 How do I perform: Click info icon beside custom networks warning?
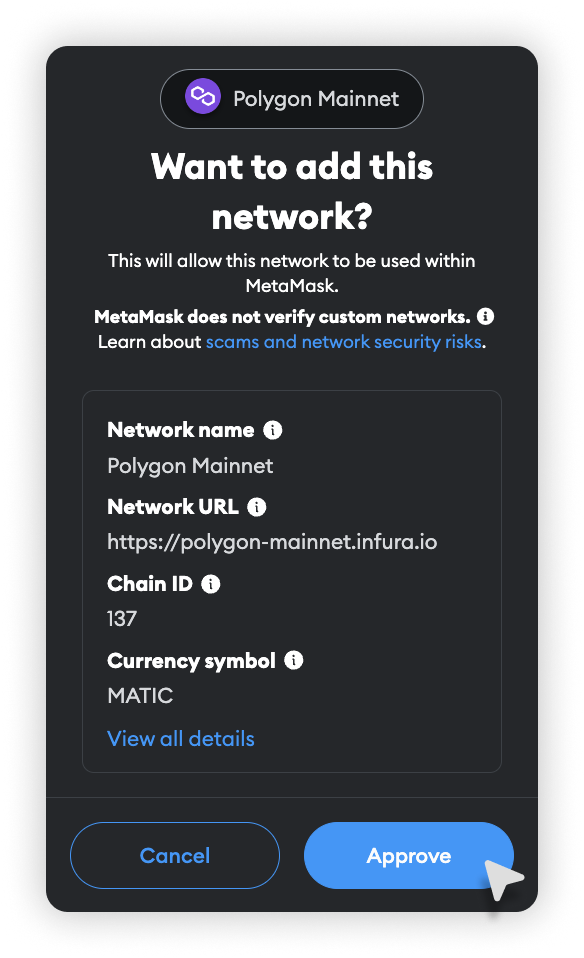(x=486, y=316)
